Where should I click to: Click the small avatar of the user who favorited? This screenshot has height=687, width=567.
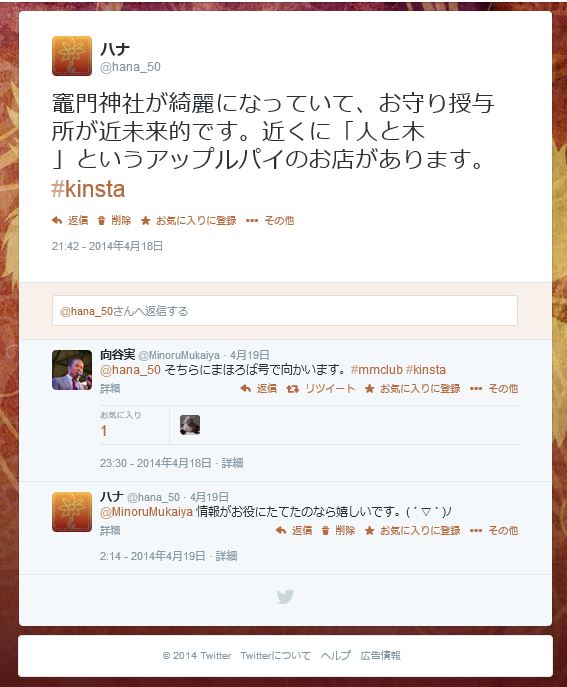[x=190, y=425]
